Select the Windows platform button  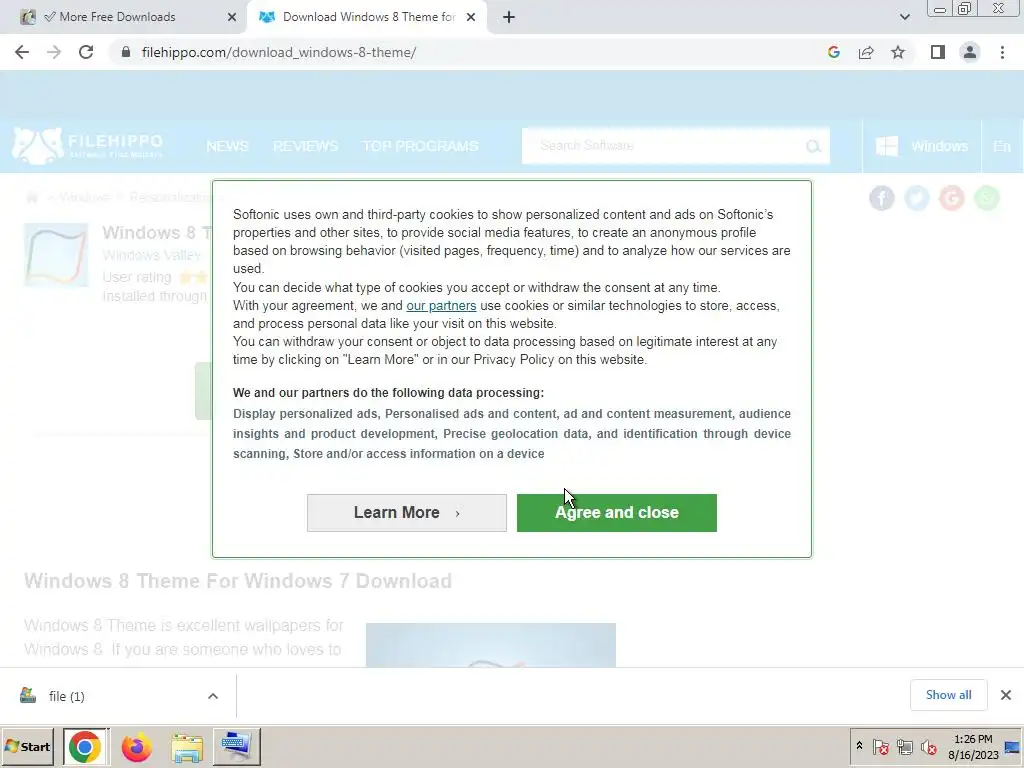[x=921, y=146]
